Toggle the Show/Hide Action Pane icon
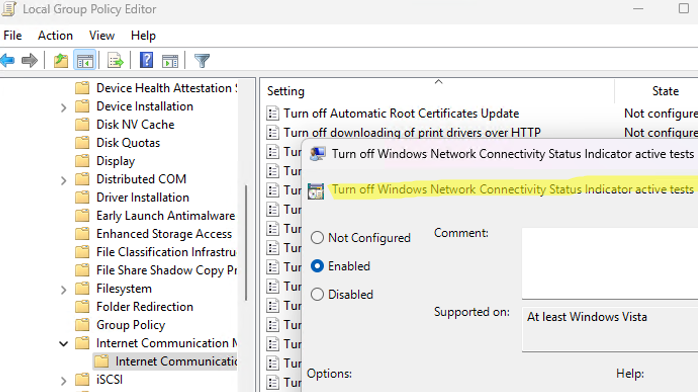 click(170, 61)
